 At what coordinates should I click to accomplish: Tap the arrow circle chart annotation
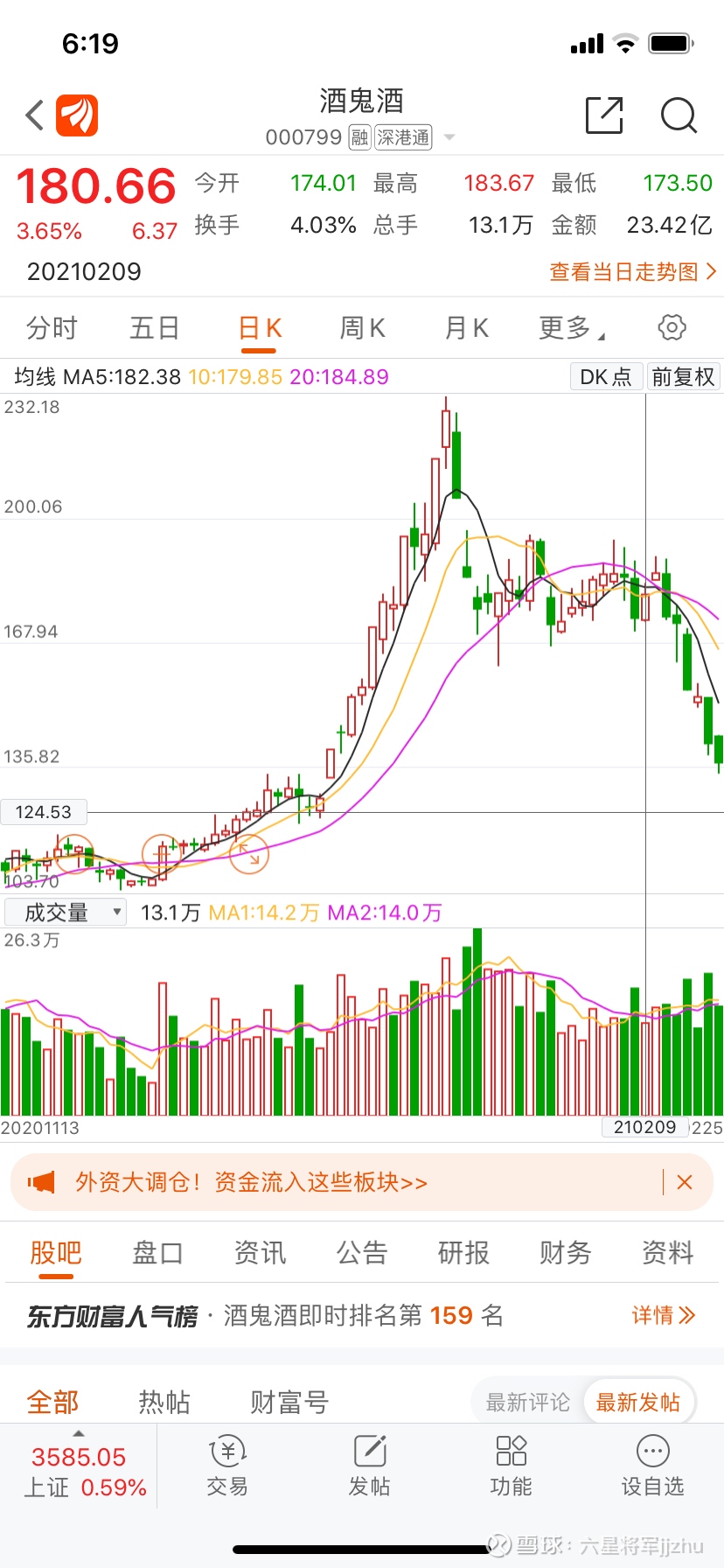pos(249,854)
